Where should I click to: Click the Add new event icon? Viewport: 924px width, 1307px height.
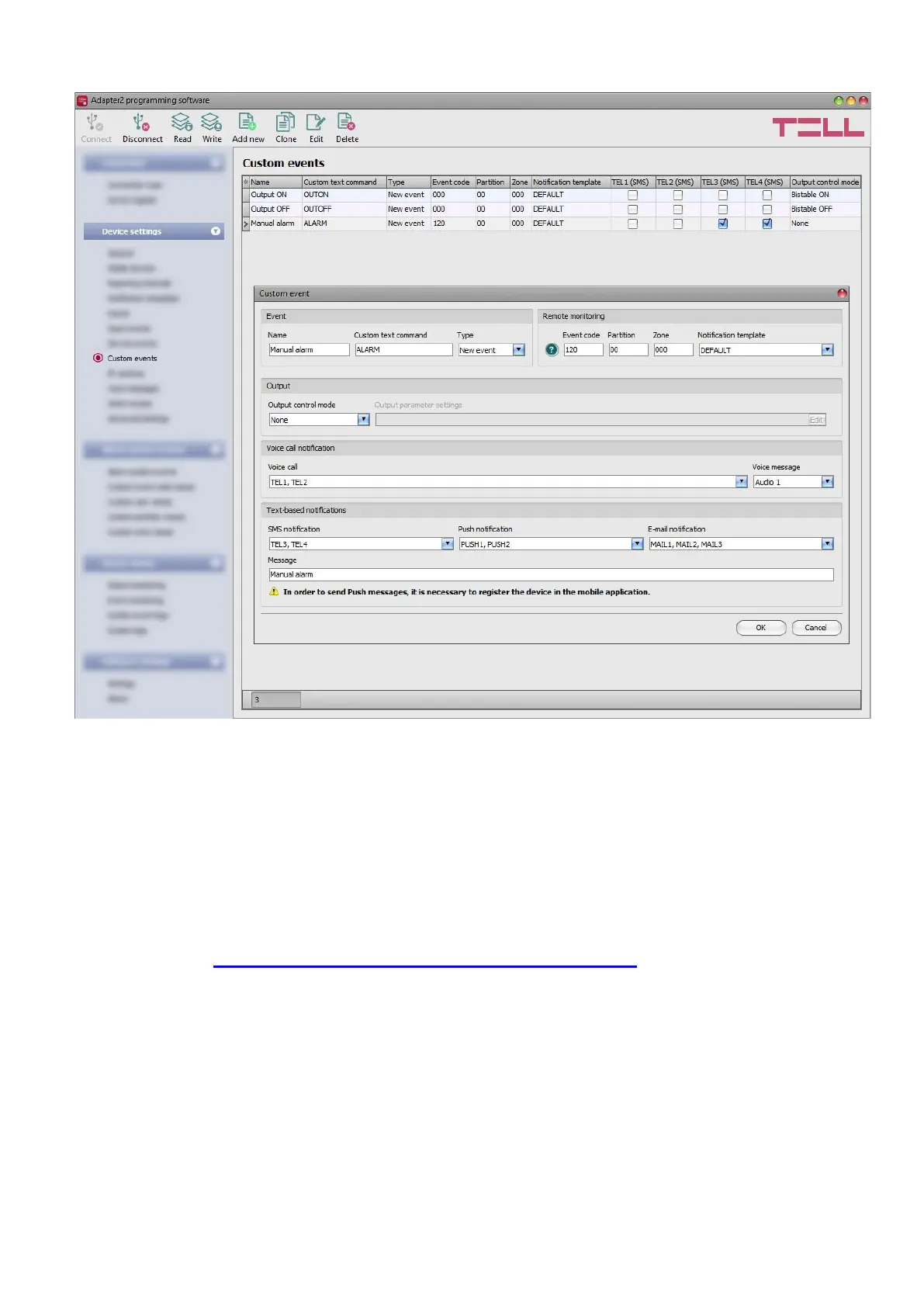point(247,123)
